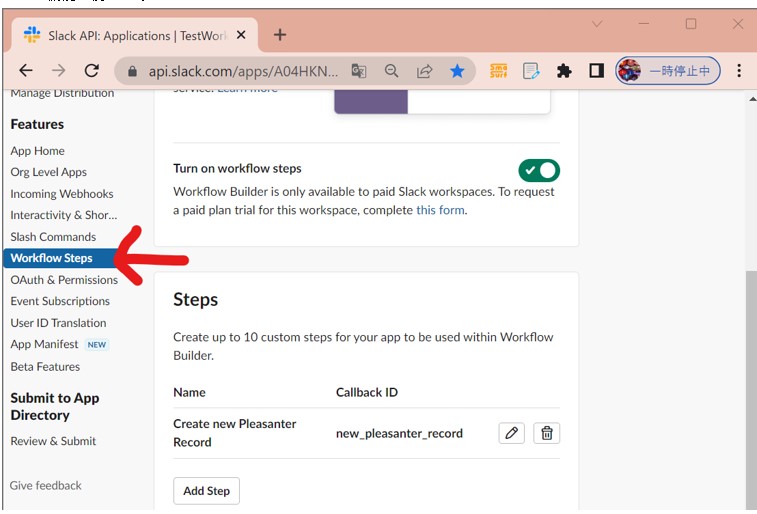This screenshot has height=514, width=757.
Task: Click the new_pleasanter_record callback ID
Action: [399, 433]
